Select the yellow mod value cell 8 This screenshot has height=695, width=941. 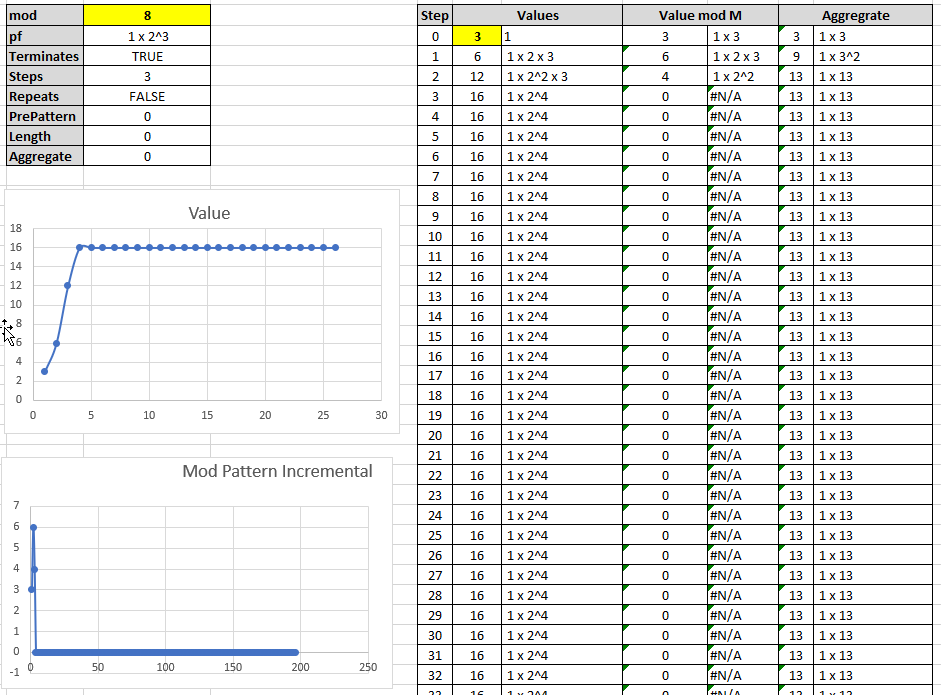click(147, 16)
